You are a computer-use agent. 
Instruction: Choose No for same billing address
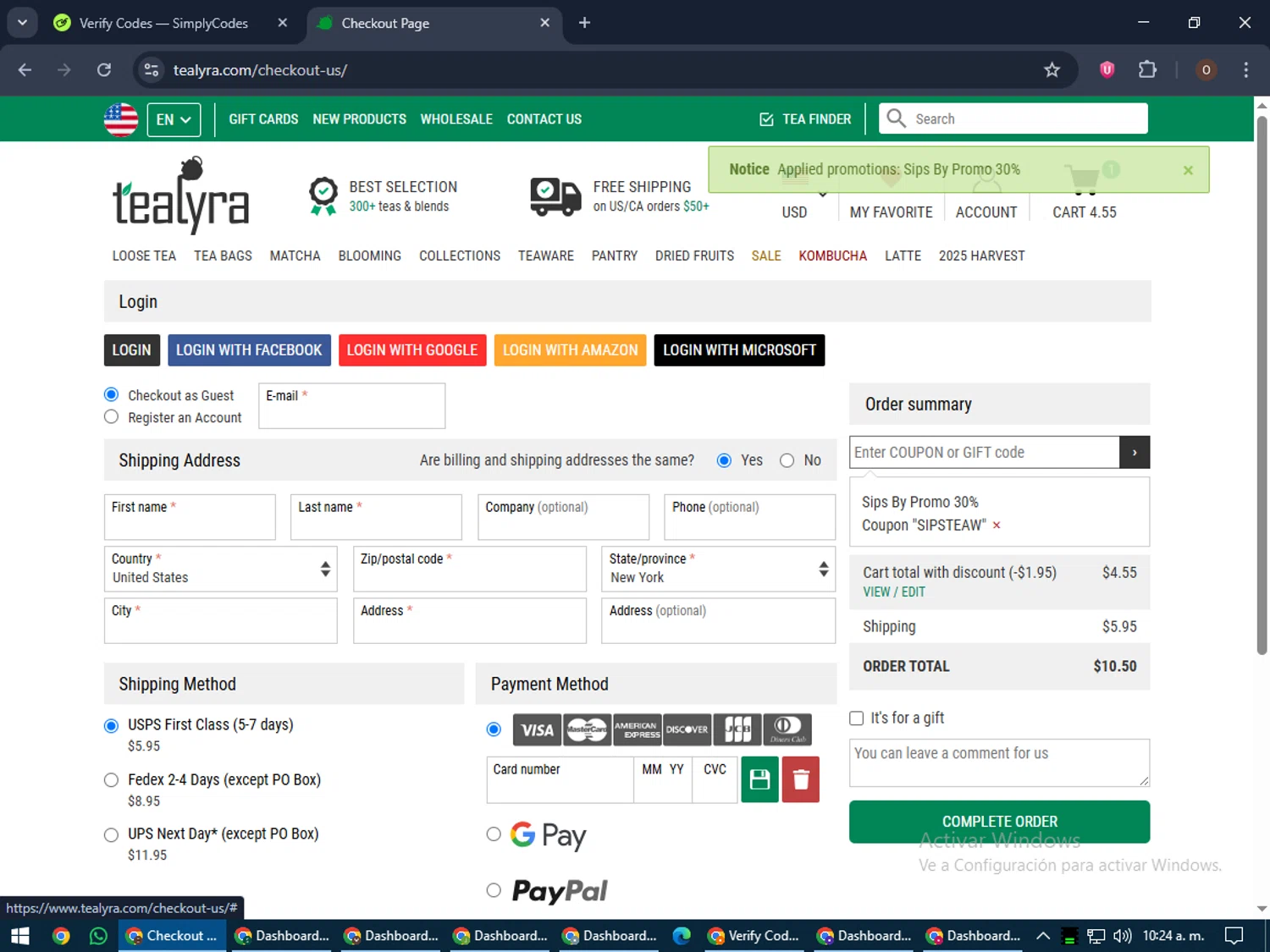787,460
